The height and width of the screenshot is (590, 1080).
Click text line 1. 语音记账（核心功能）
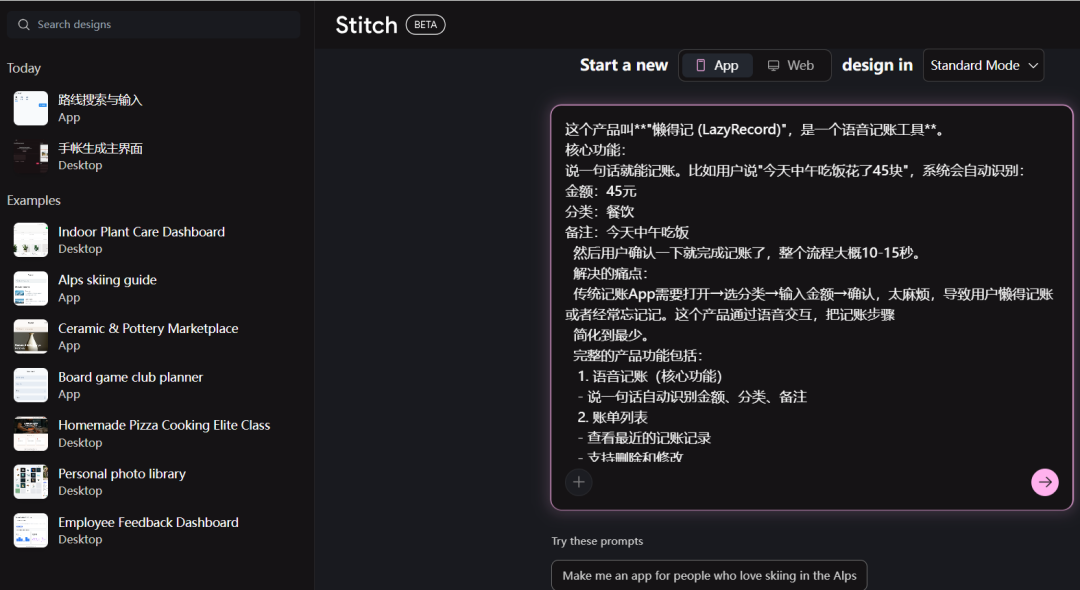coord(650,377)
